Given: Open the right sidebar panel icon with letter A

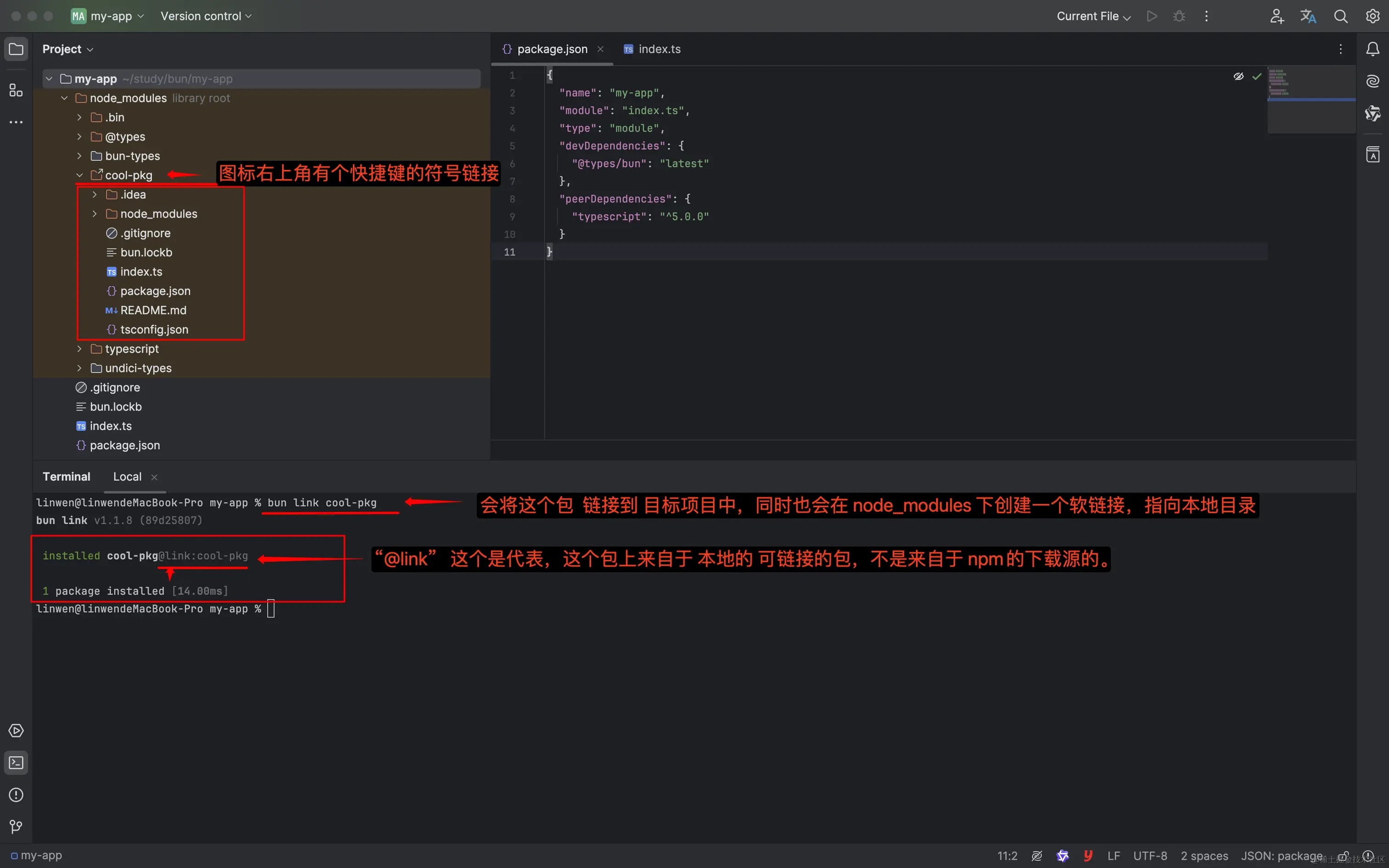Looking at the screenshot, I should tap(1372, 154).
